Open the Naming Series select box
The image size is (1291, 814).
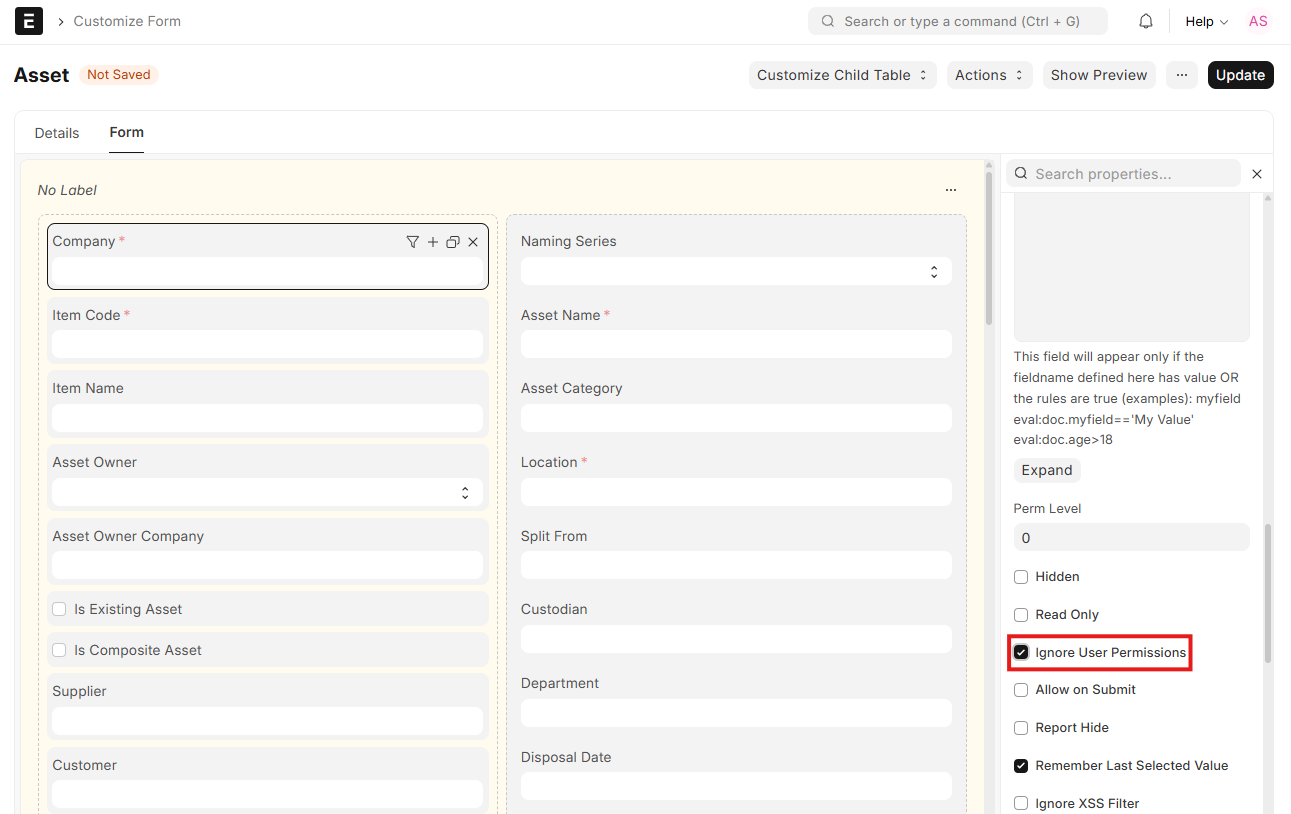(736, 272)
